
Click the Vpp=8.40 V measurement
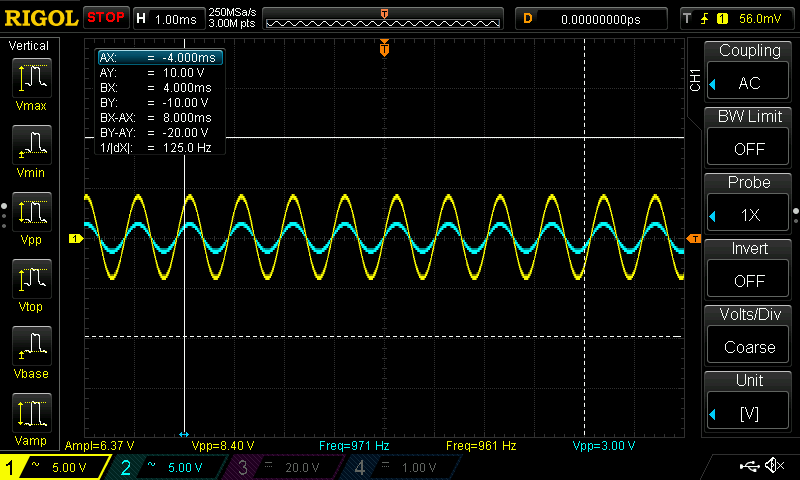[223, 446]
